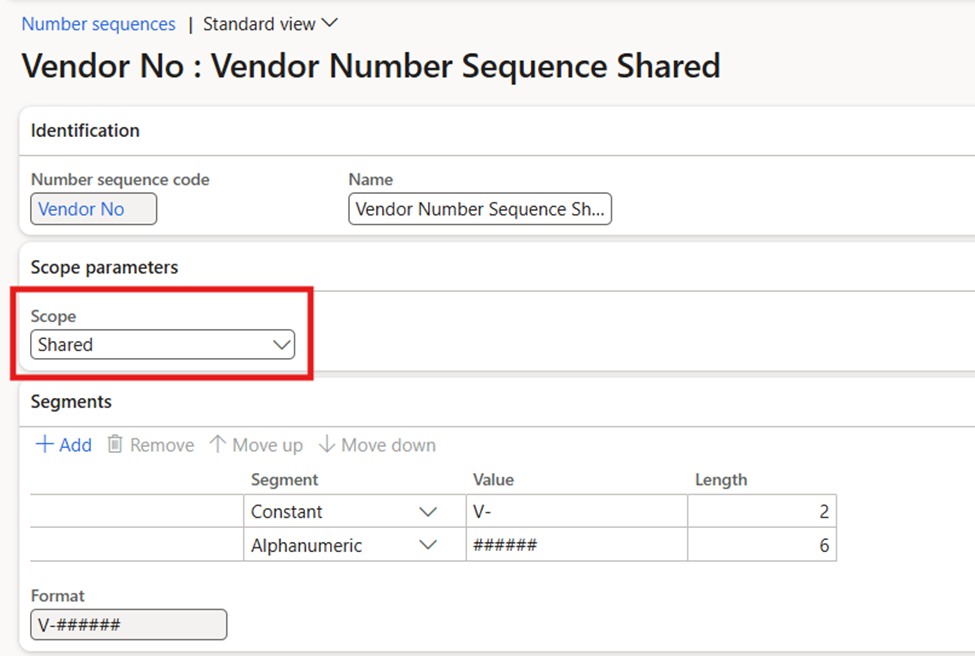Expand the Standard view chevron

(329, 23)
